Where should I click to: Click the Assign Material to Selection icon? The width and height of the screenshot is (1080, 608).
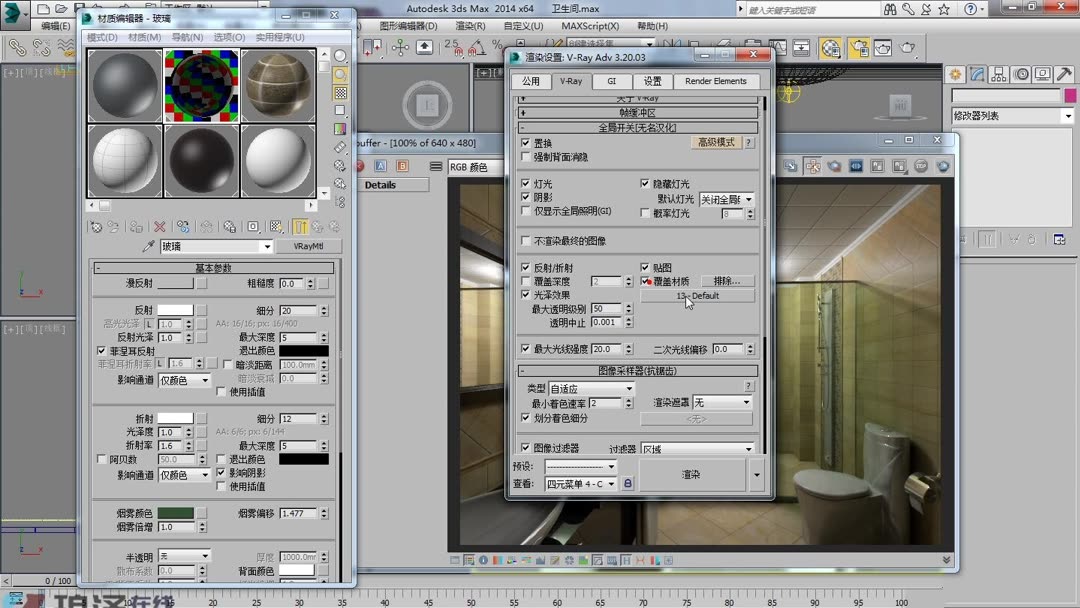[x=136, y=226]
